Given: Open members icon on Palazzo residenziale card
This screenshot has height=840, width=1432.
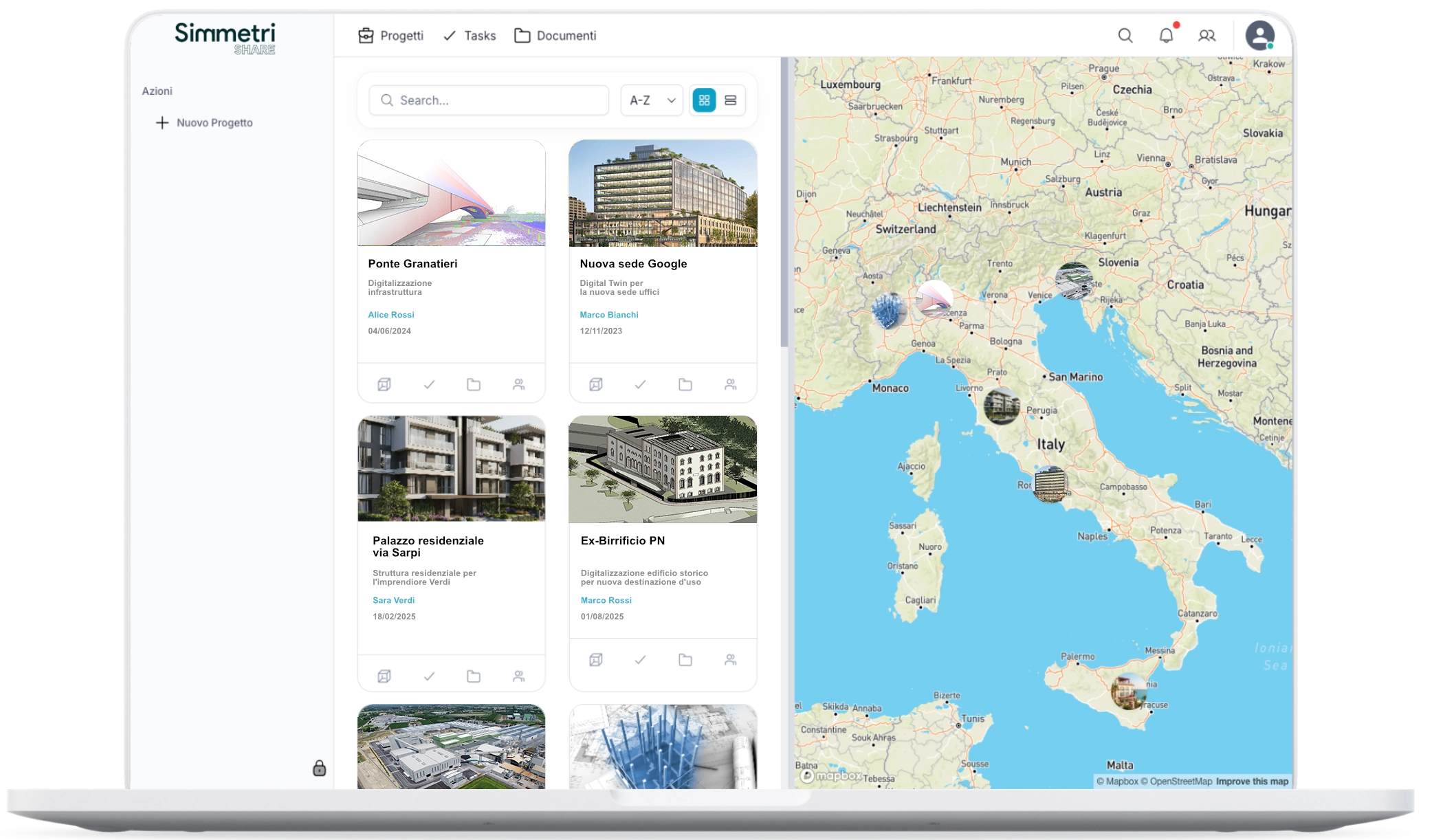Looking at the screenshot, I should tap(519, 676).
